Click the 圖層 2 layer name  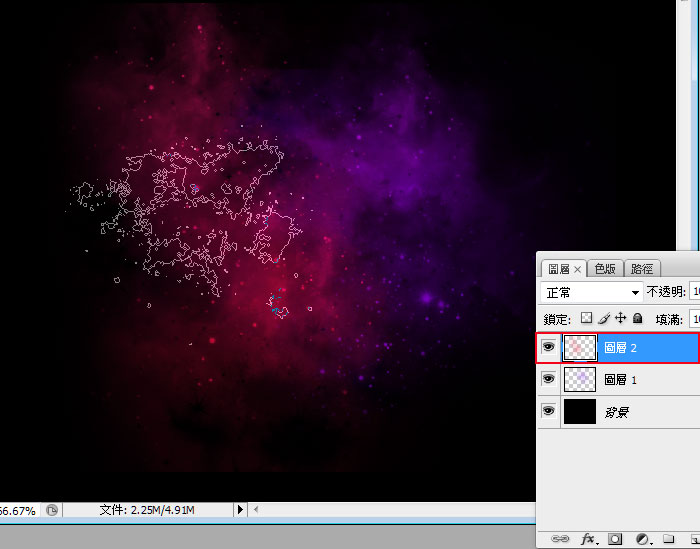pyautogui.click(x=620, y=348)
